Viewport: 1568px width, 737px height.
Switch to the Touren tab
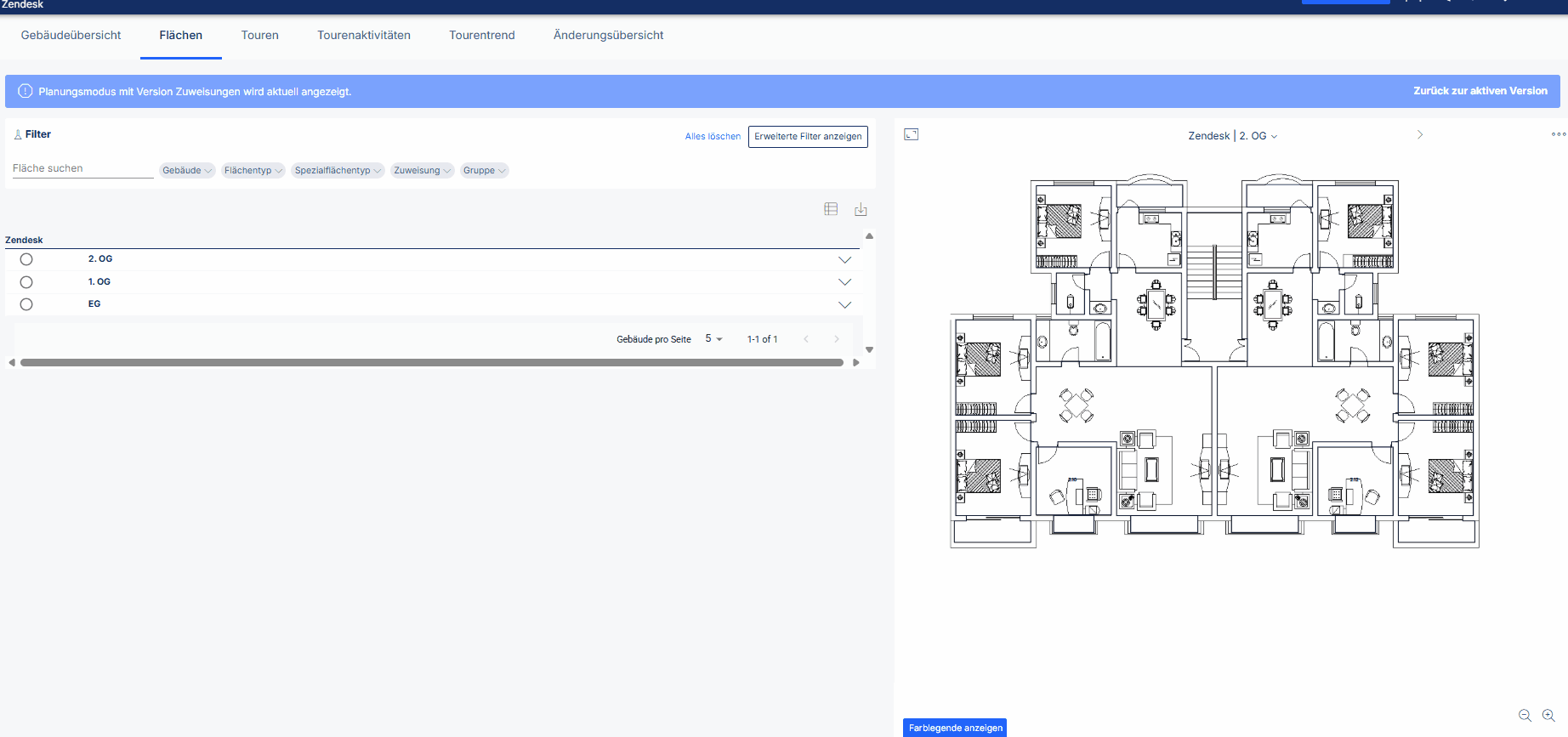point(260,35)
